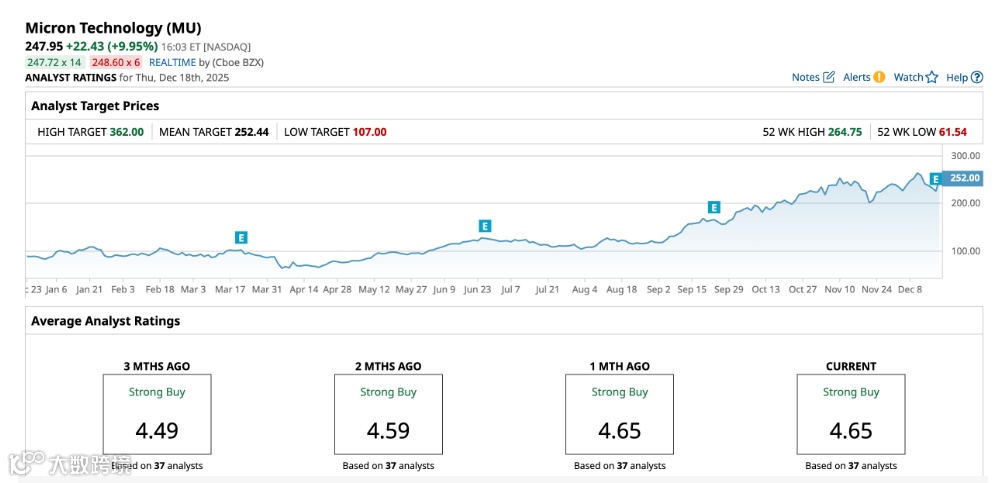Click the Aug 4 date label on chart

(584, 289)
